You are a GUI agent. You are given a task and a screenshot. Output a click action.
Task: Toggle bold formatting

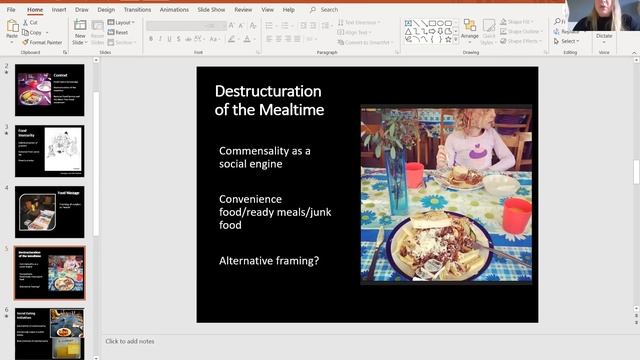[x=151, y=39]
